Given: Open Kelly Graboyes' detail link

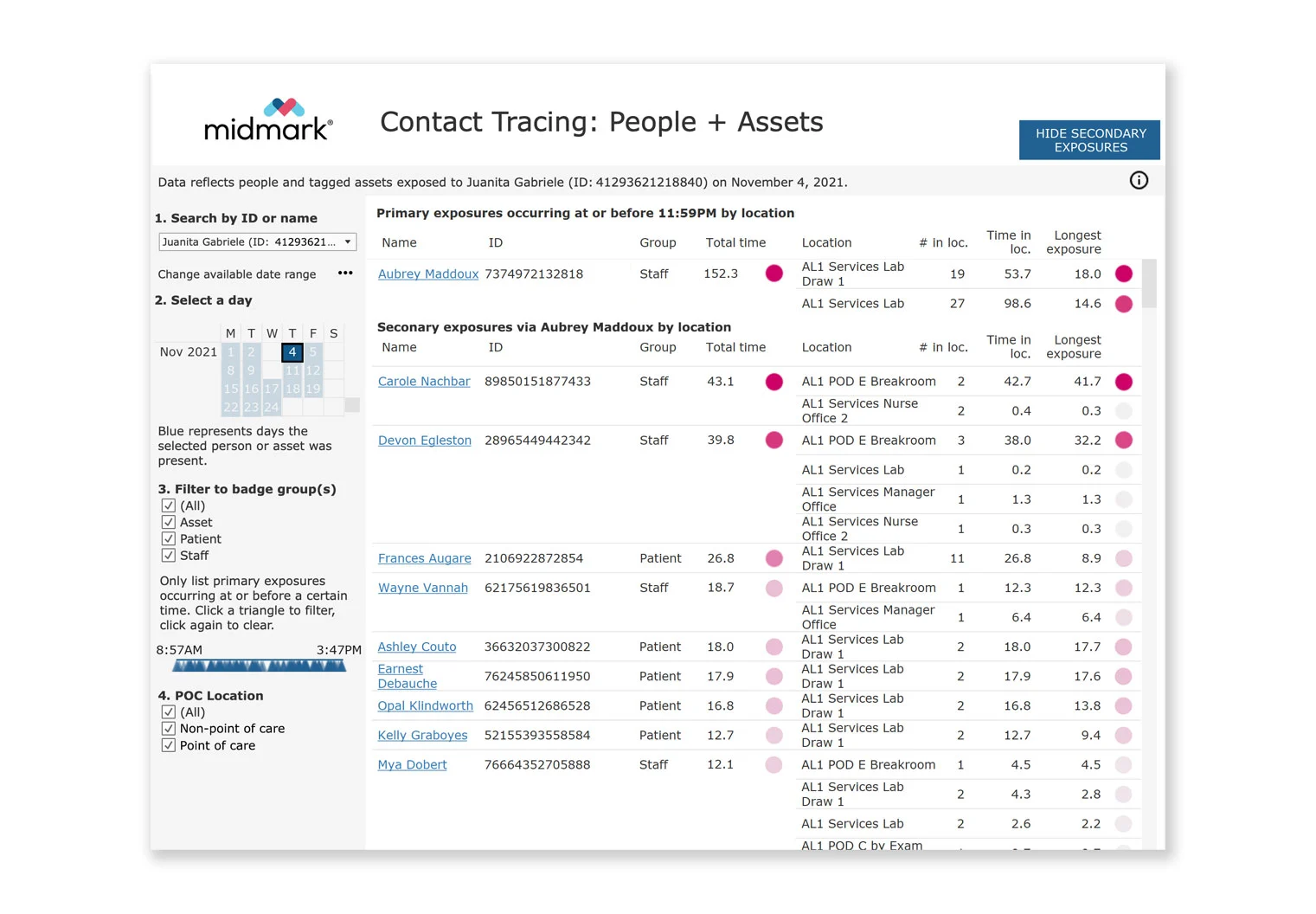Looking at the screenshot, I should pyautogui.click(x=422, y=735).
